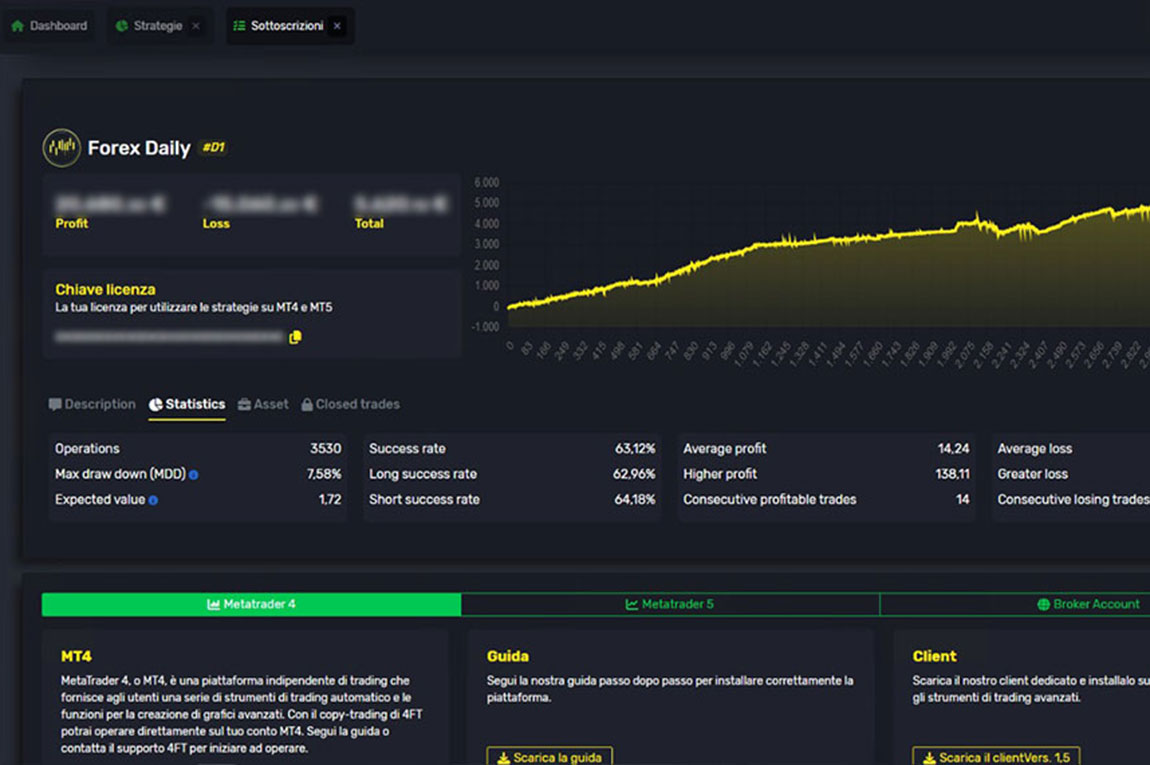Select the Metatrader 4 platform tab

tap(251, 604)
